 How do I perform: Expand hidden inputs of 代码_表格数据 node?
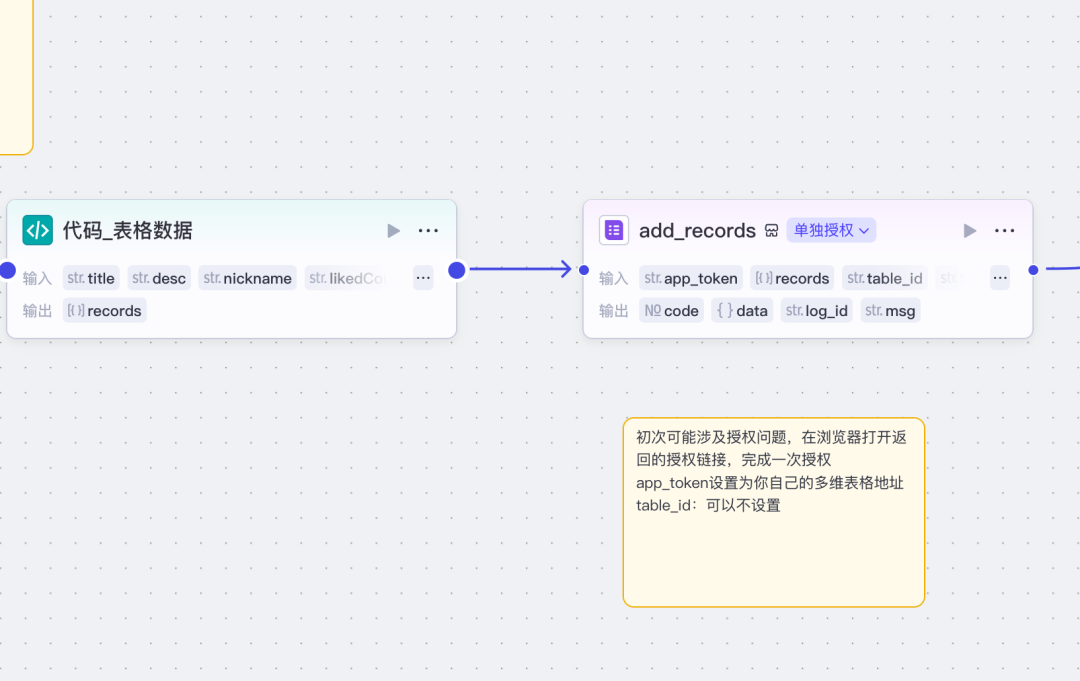[423, 278]
